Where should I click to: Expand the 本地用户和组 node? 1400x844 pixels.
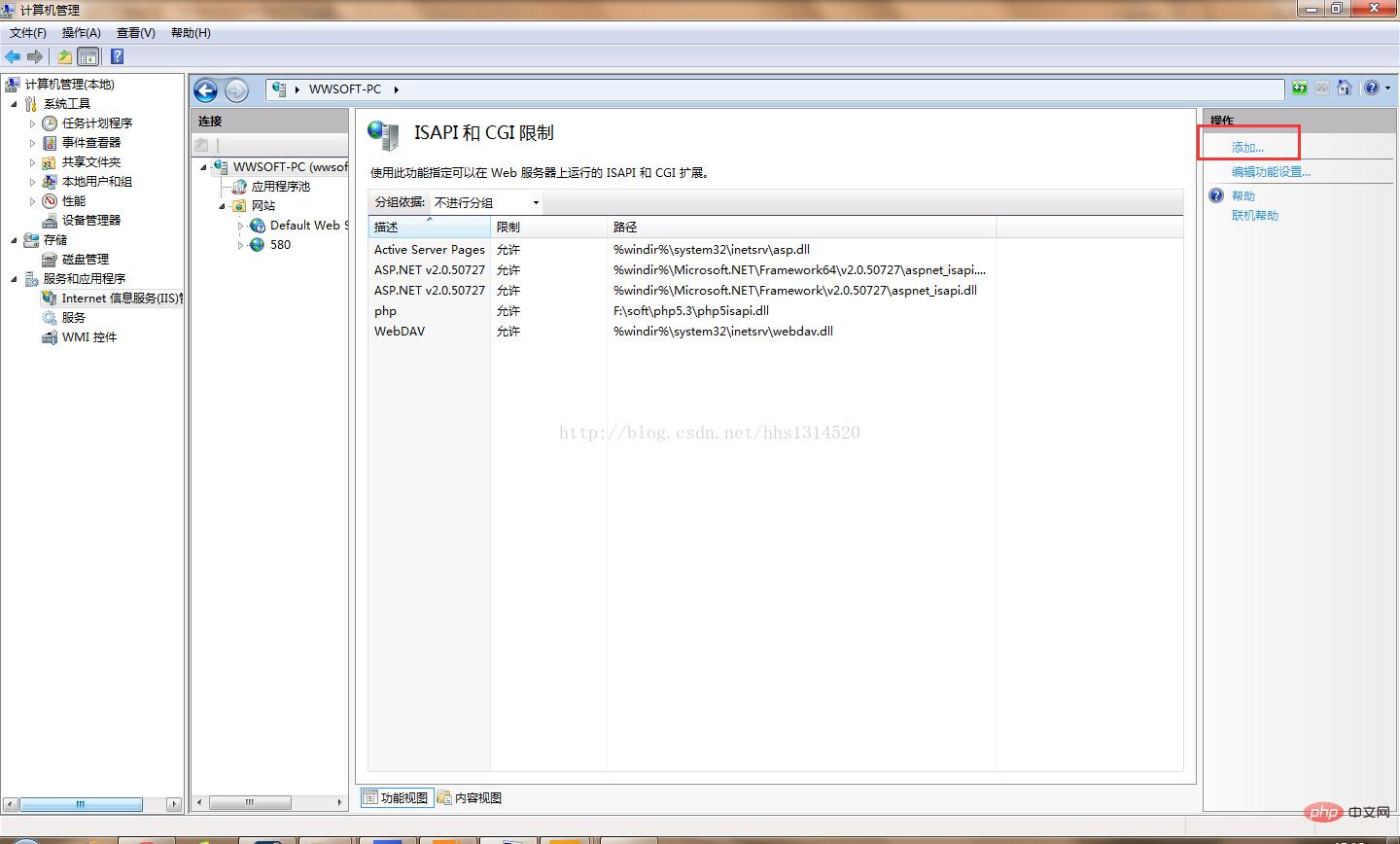click(x=32, y=182)
